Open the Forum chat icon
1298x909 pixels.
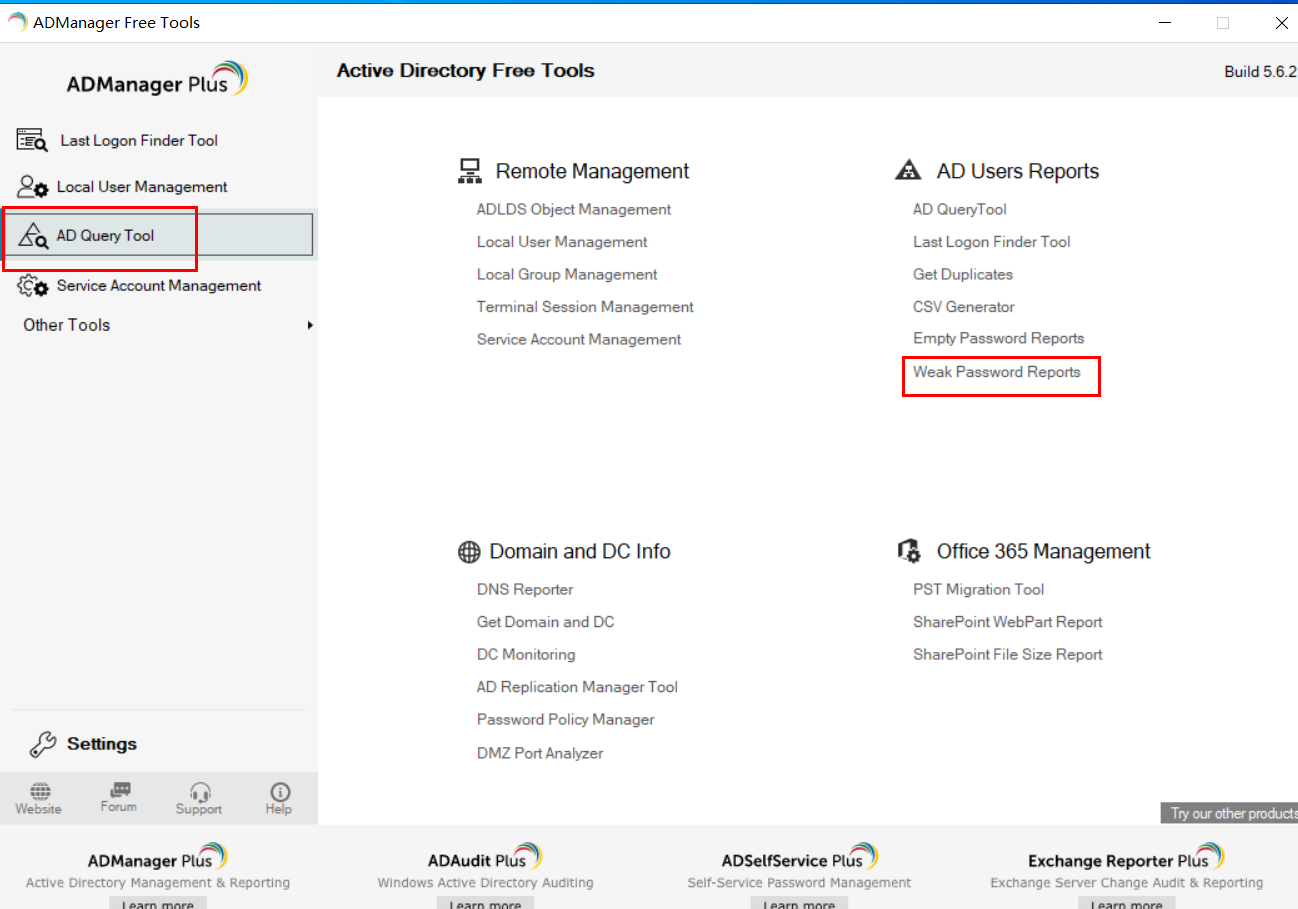[x=120, y=790]
